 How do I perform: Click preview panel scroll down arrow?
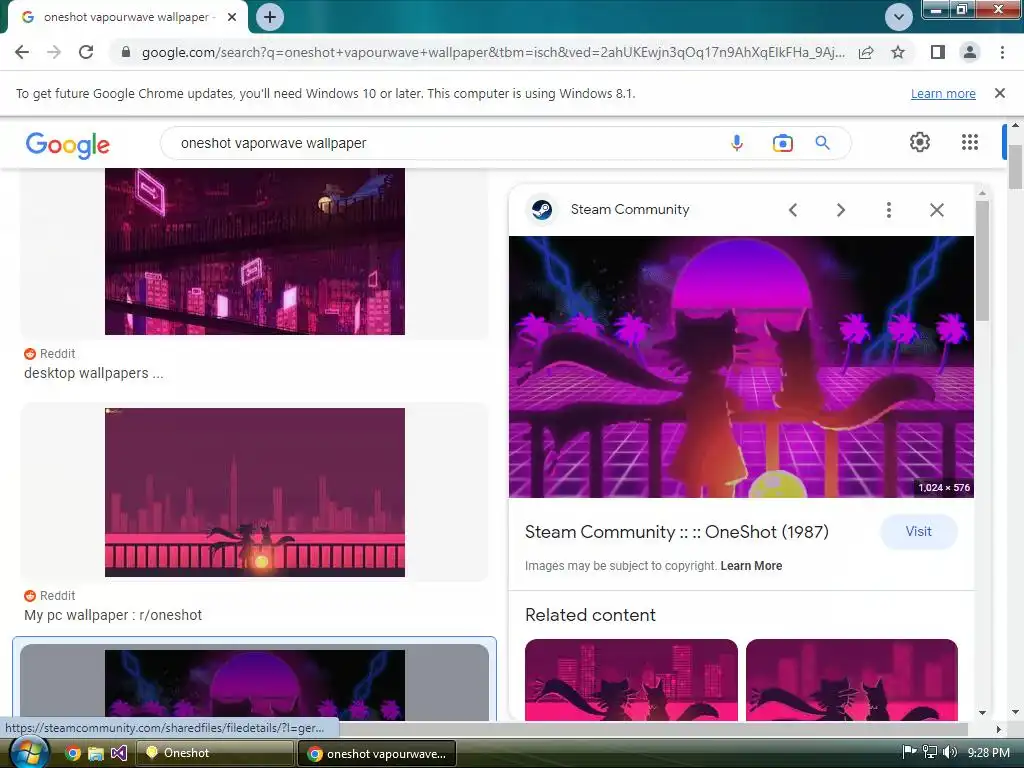click(x=982, y=713)
